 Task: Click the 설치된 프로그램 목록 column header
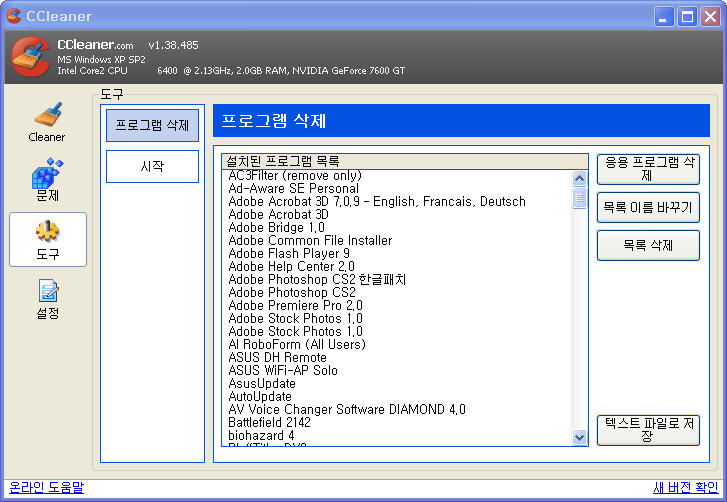tap(405, 161)
